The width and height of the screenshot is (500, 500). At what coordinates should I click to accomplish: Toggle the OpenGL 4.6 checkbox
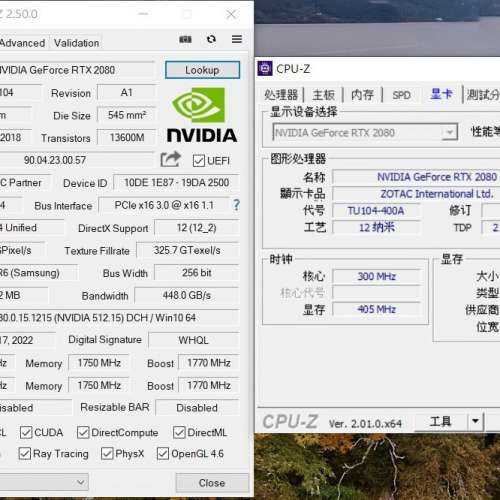[163, 453]
